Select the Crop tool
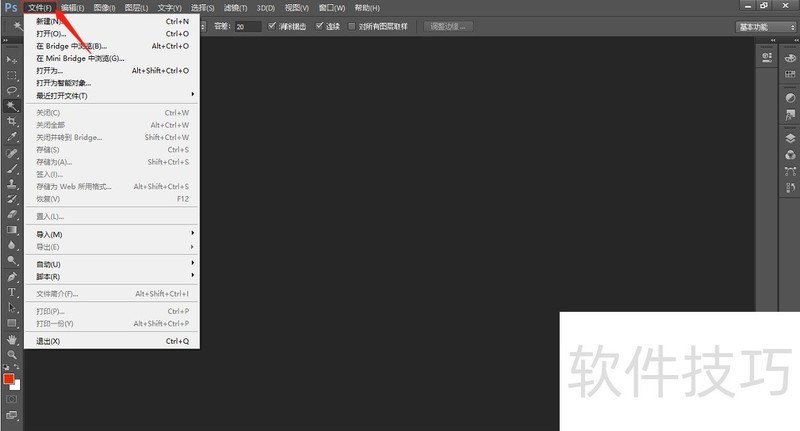This screenshot has height=431, width=800. click(12, 121)
